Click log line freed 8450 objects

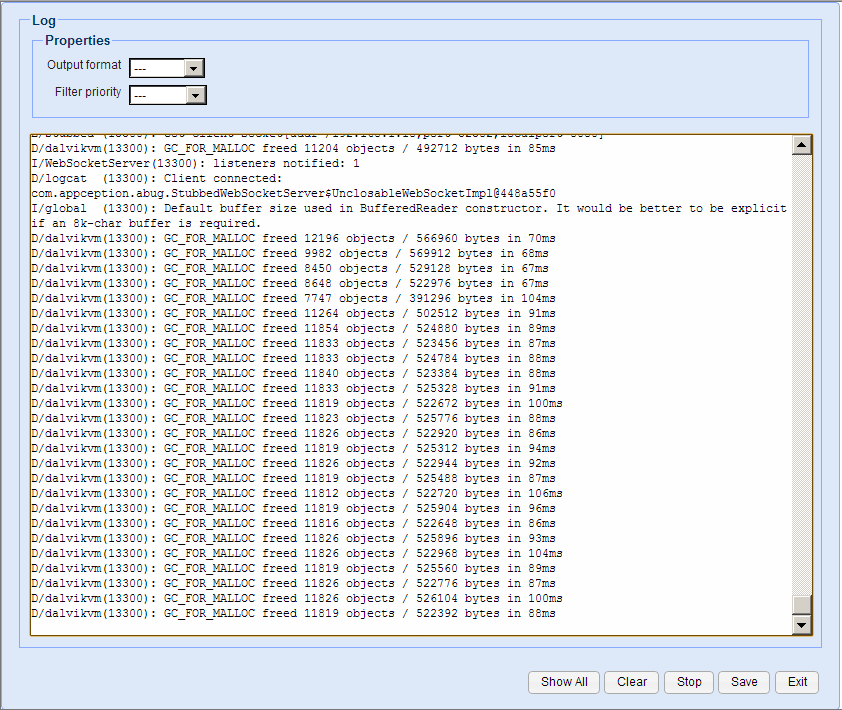(x=290, y=269)
